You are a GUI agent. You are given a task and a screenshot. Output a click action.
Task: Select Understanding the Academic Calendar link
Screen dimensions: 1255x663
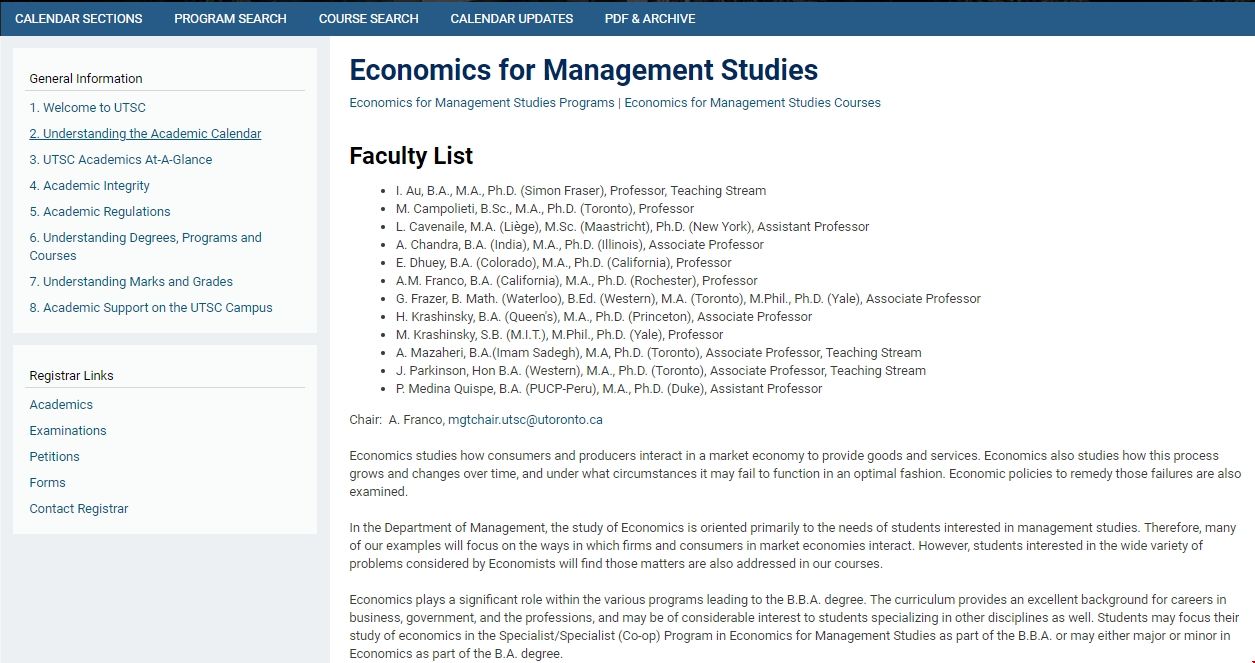(145, 133)
